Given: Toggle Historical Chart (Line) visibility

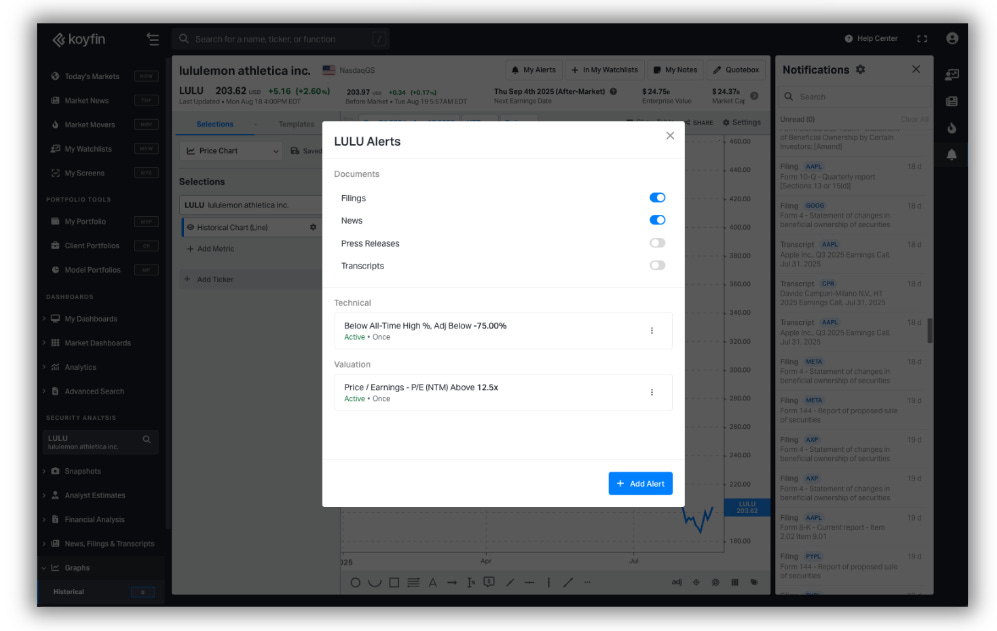Looking at the screenshot, I should point(190,227).
